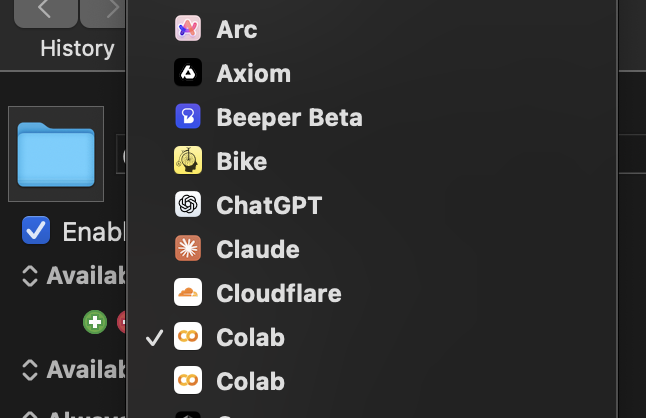This screenshot has width=646, height=418.
Task: Go forward with History right arrow
Action: [x=103, y=11]
